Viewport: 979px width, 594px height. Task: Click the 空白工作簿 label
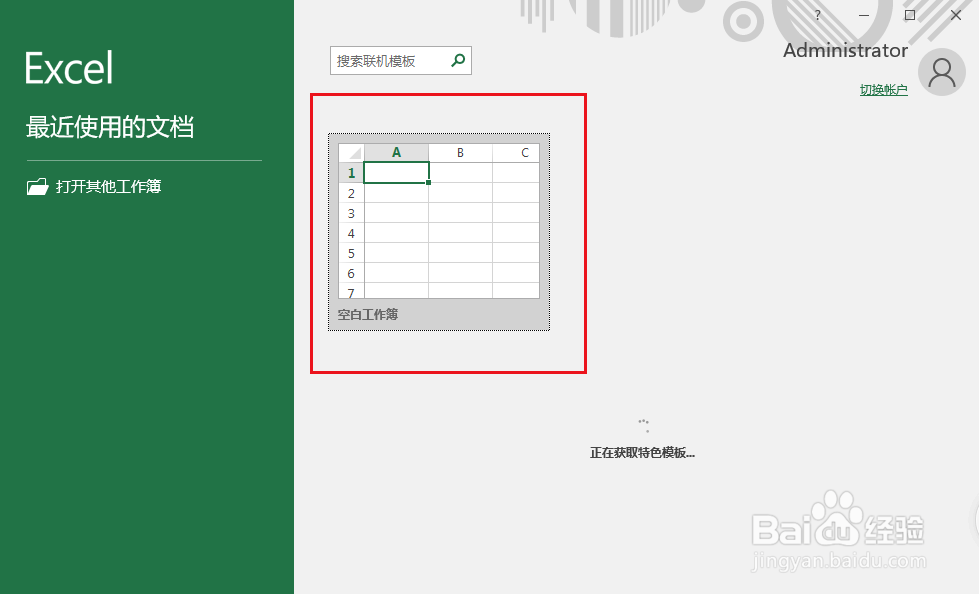pyautogui.click(x=368, y=314)
